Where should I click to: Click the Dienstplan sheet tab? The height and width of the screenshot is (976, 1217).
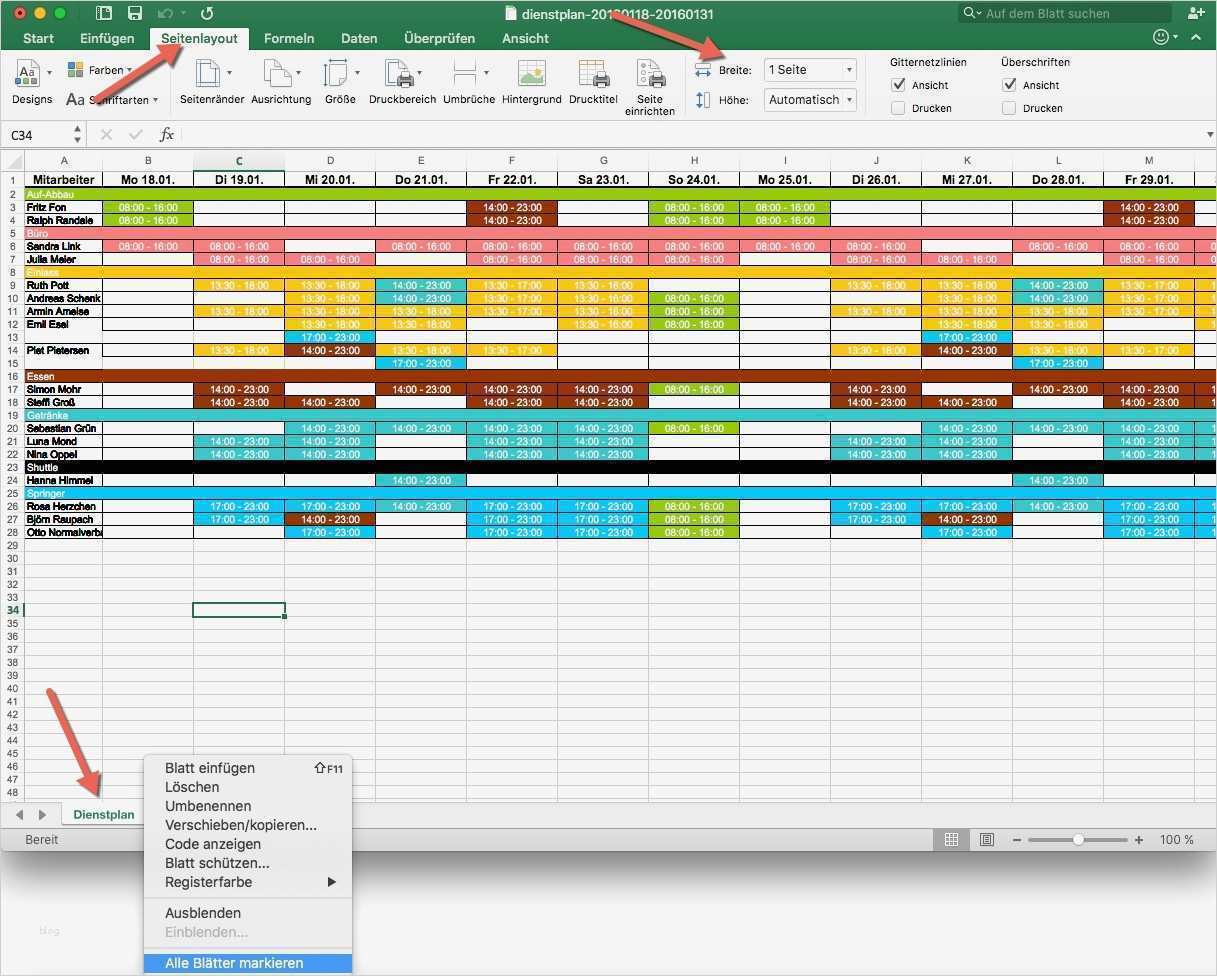point(103,814)
